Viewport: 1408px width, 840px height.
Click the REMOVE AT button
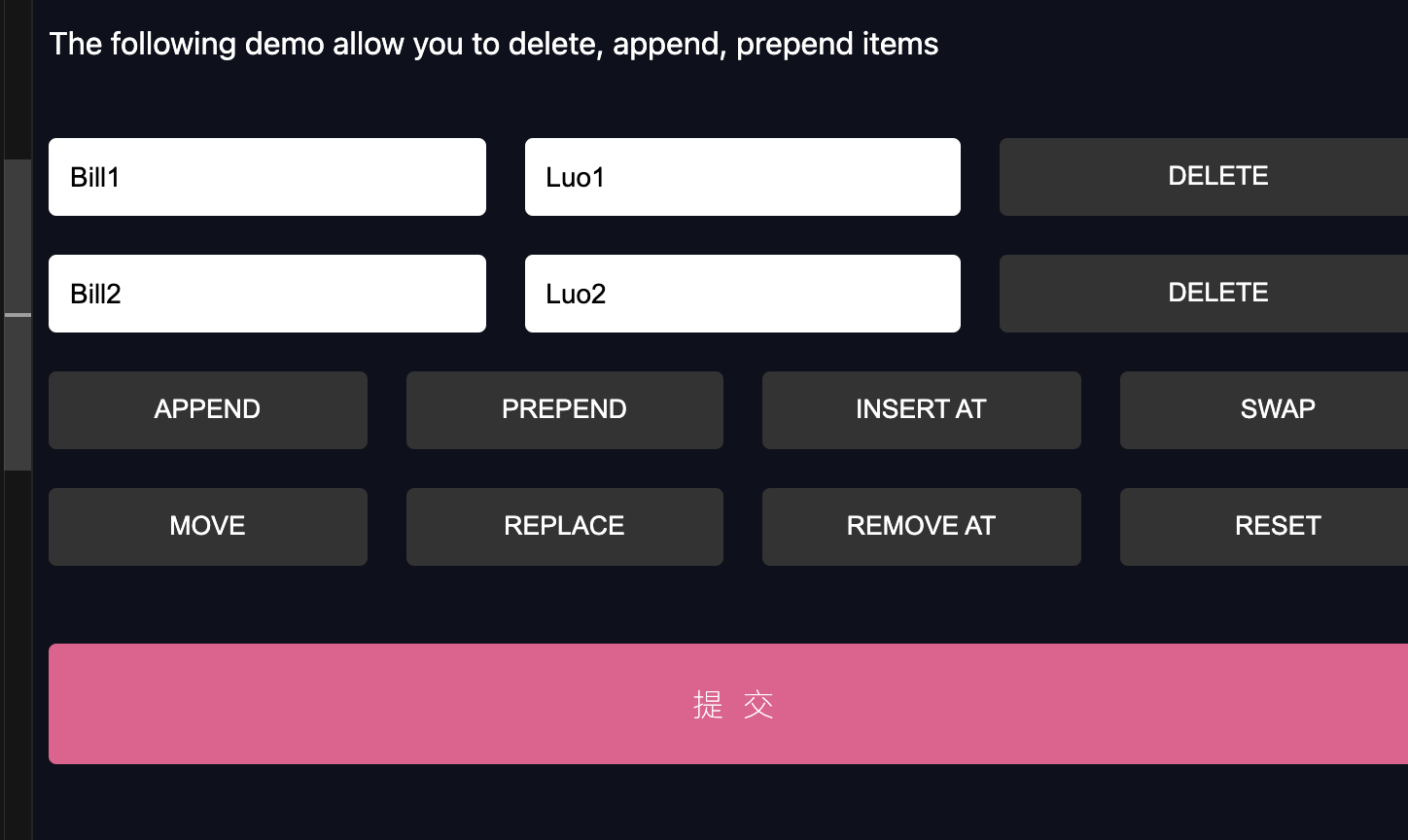(x=921, y=526)
